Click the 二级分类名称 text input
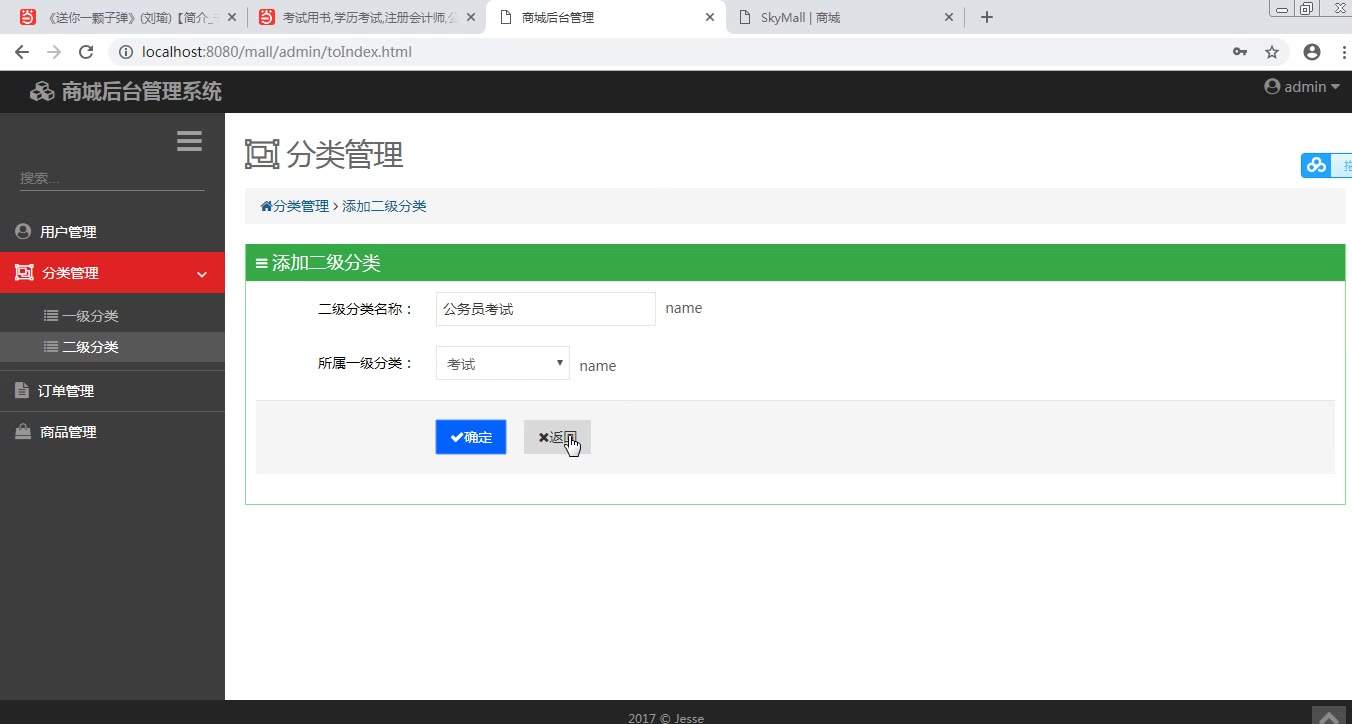 [x=546, y=309]
